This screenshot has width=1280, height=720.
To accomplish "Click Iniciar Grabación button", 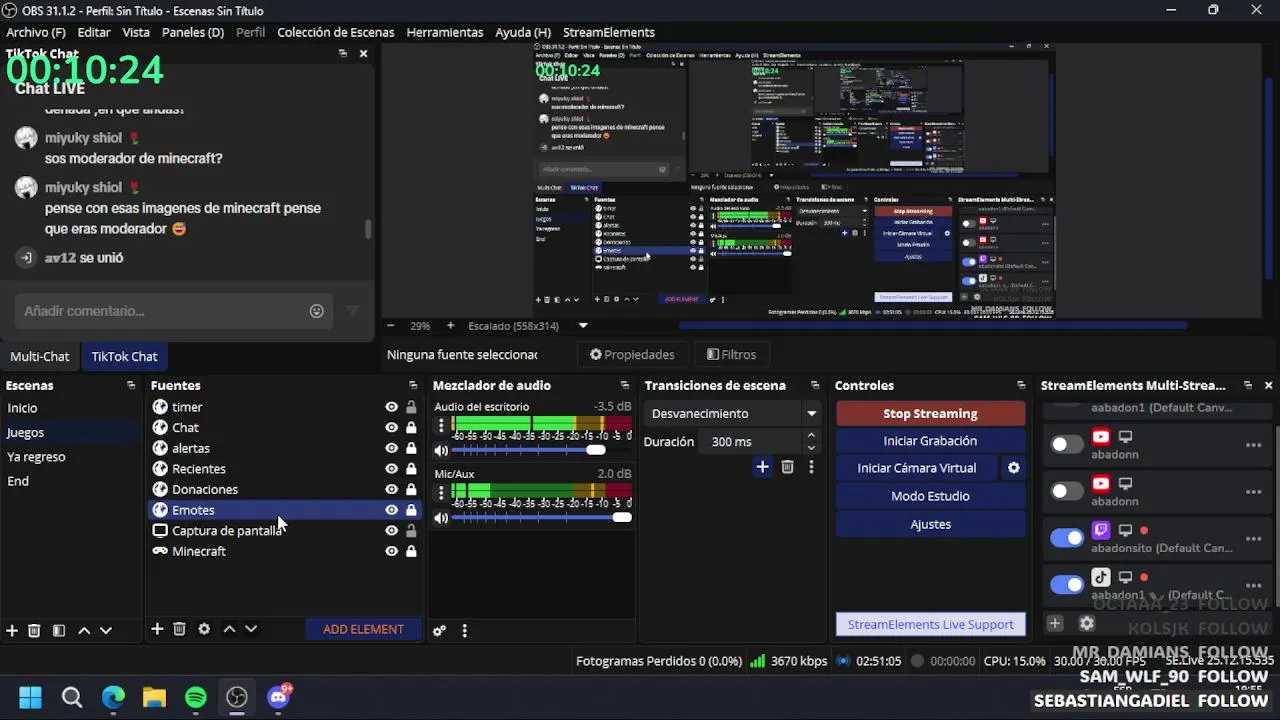I will tap(930, 441).
